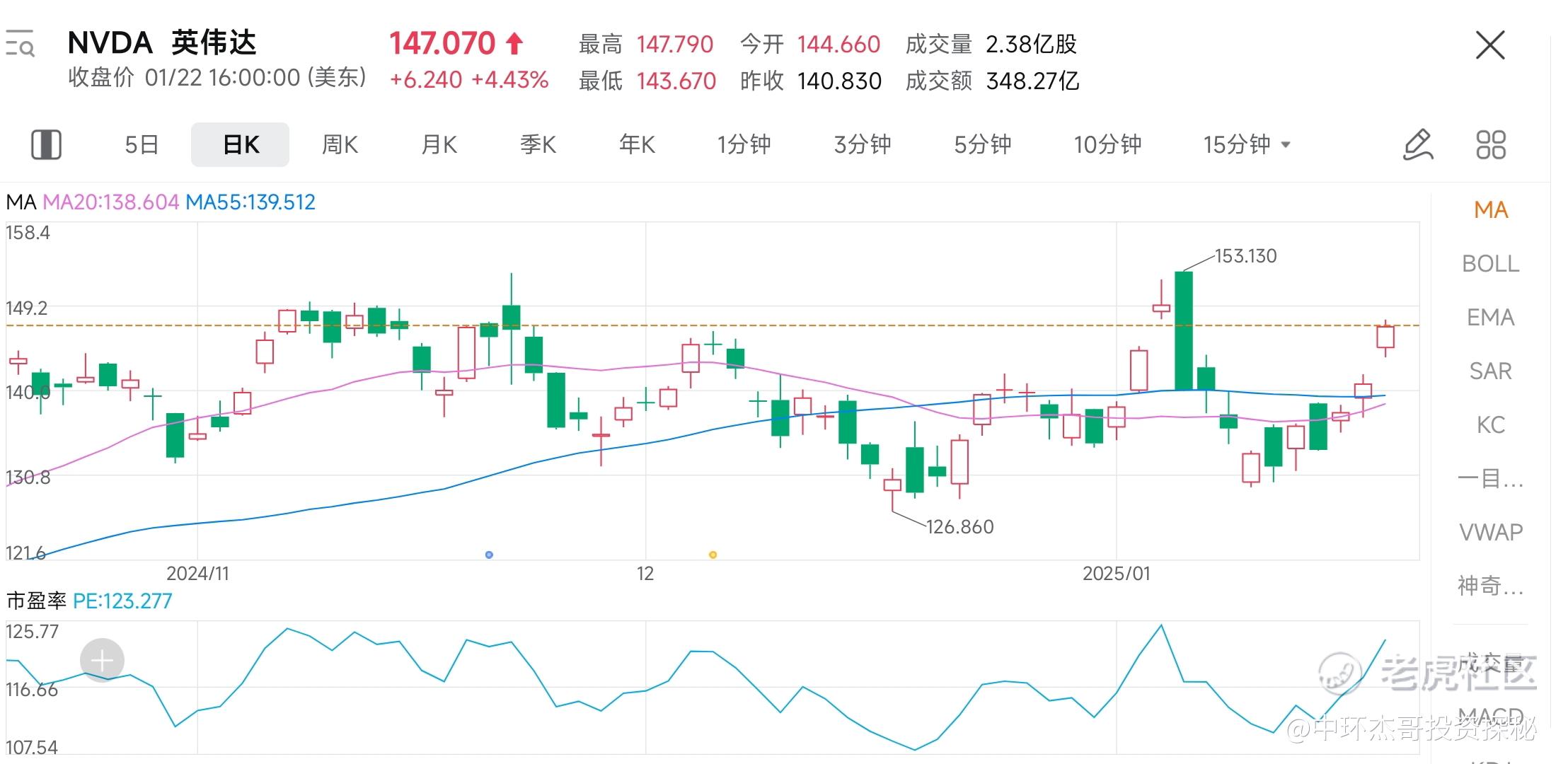
Task: Click the +4.43% change percentage
Action: 509,80
